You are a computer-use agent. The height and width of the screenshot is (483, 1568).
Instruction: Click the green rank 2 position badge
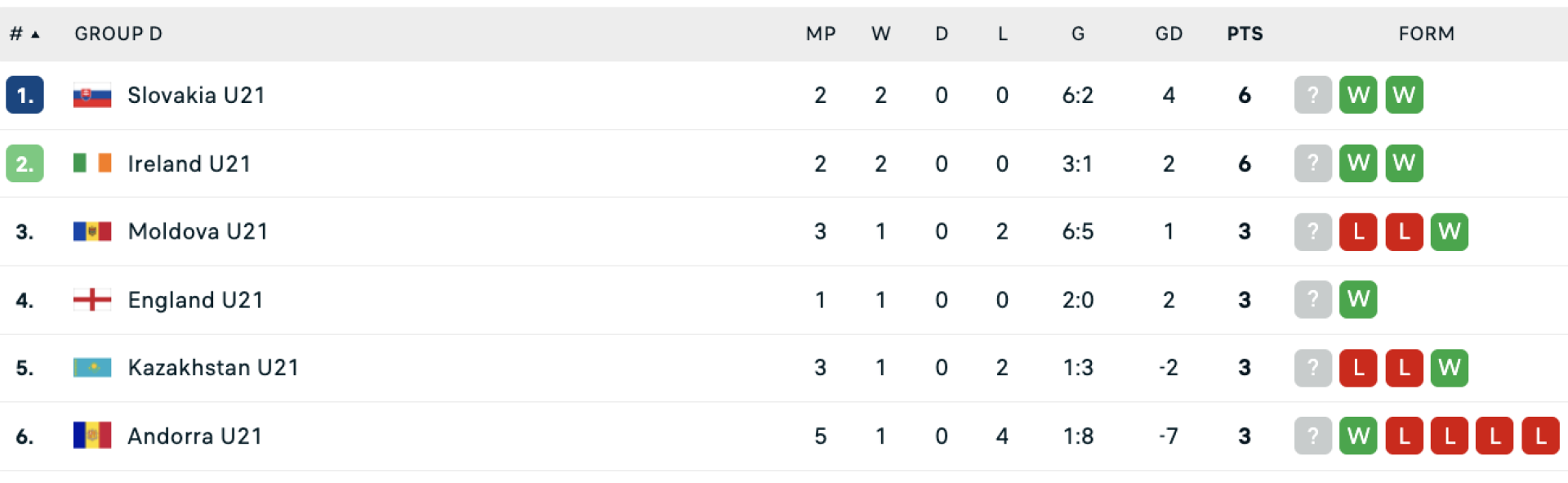[24, 163]
